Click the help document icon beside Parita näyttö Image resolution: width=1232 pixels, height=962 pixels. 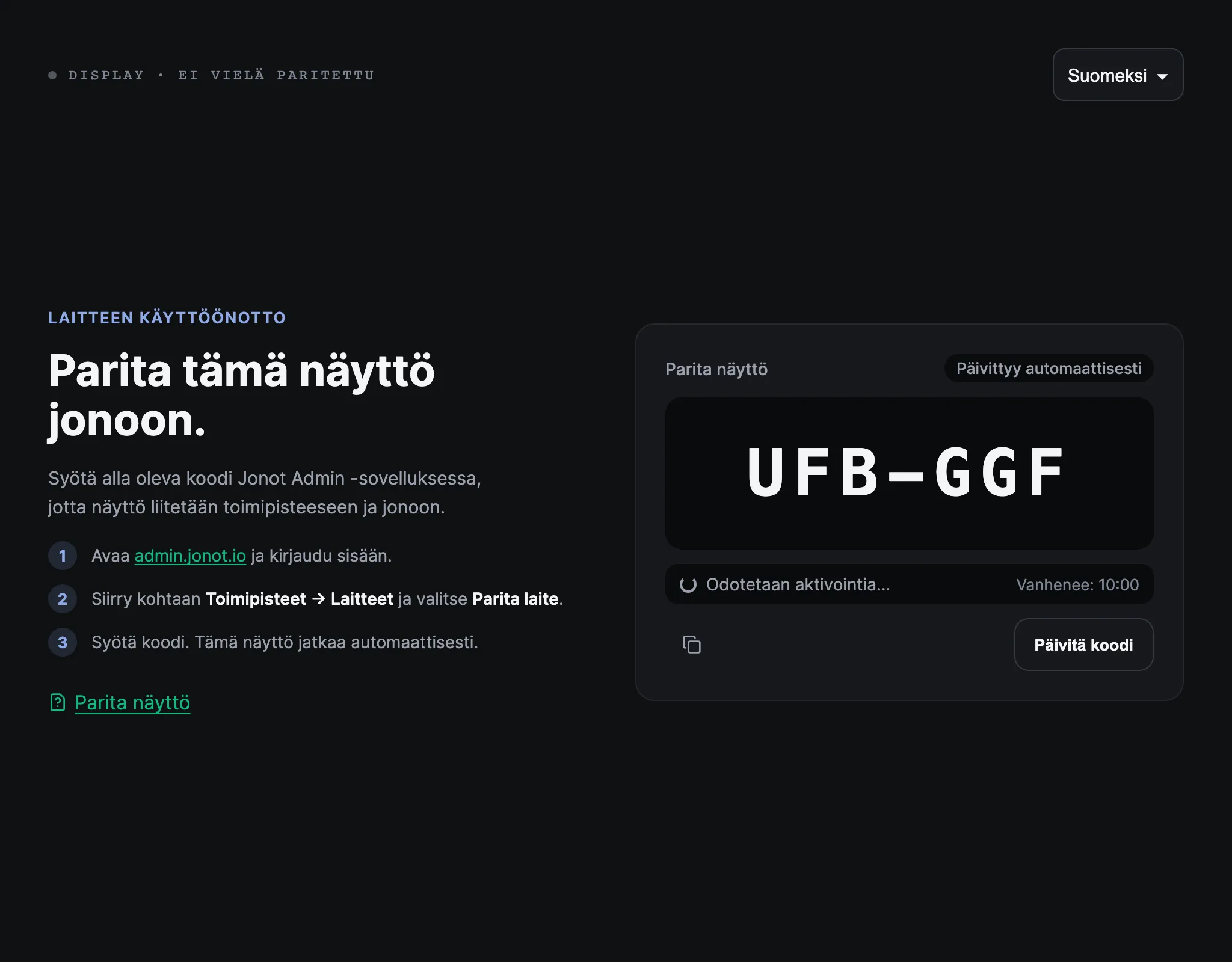[x=58, y=702]
